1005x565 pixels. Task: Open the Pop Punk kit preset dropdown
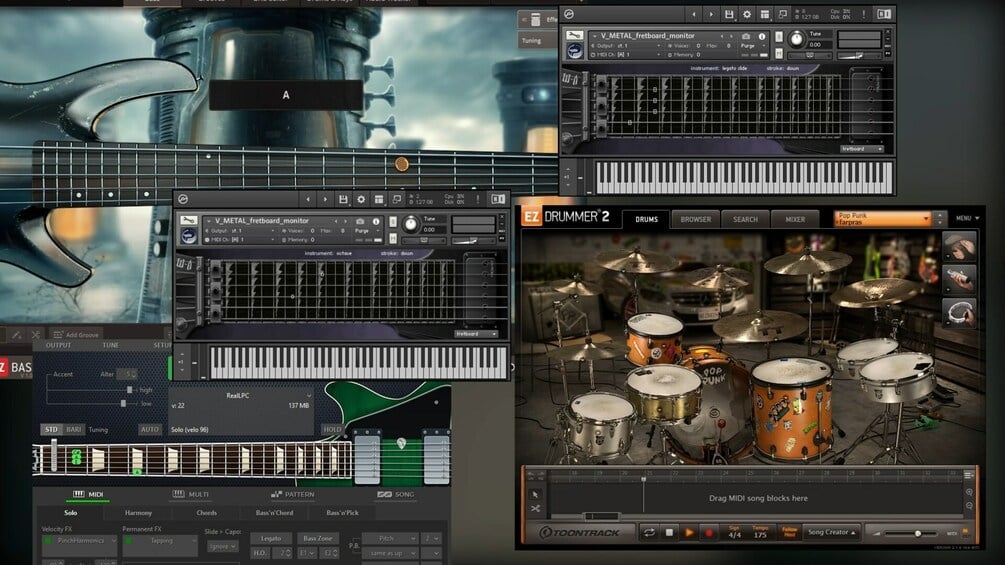[883, 219]
